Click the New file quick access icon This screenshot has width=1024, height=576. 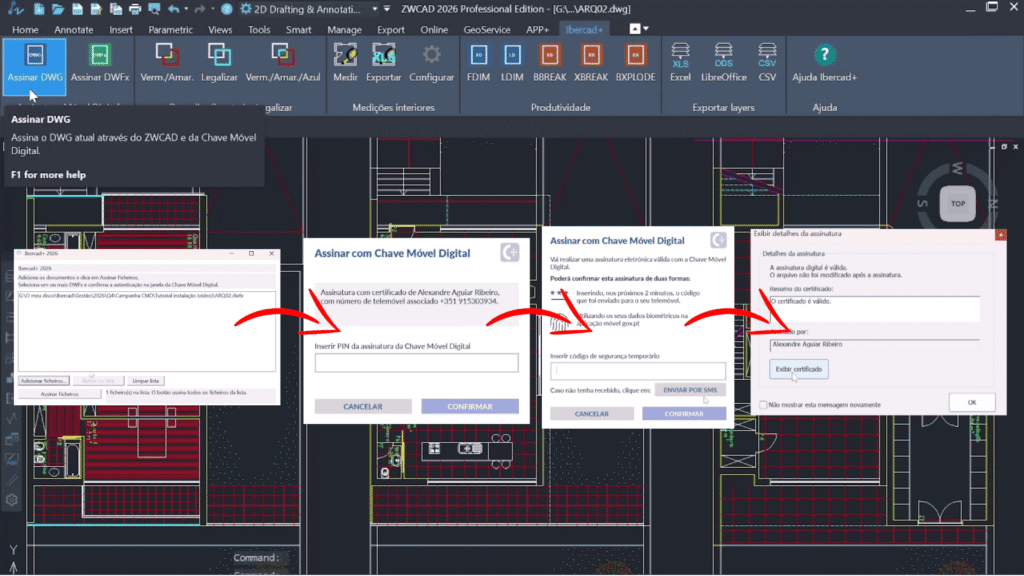pyautogui.click(x=39, y=9)
